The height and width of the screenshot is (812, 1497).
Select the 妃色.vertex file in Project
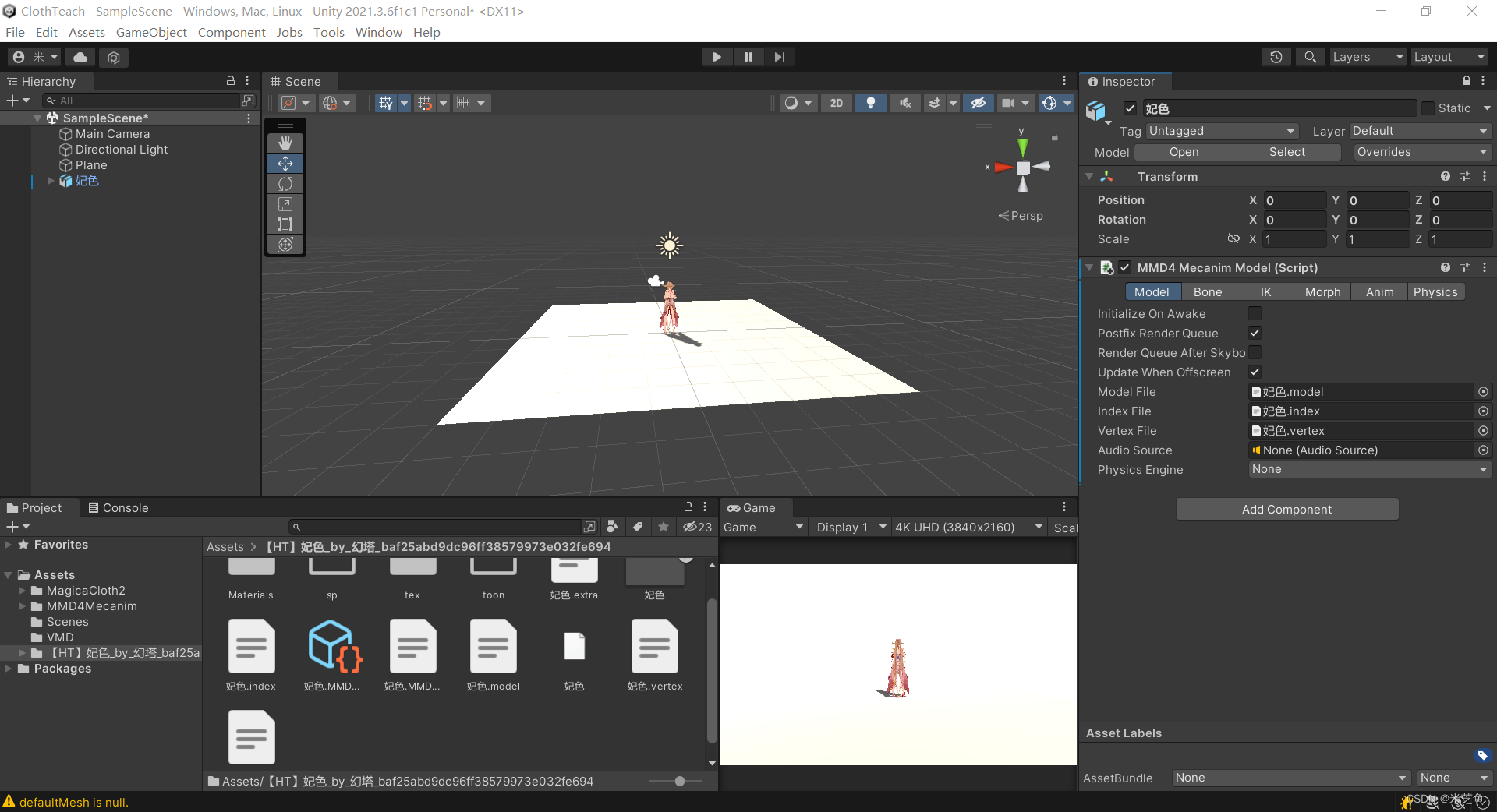point(655,655)
